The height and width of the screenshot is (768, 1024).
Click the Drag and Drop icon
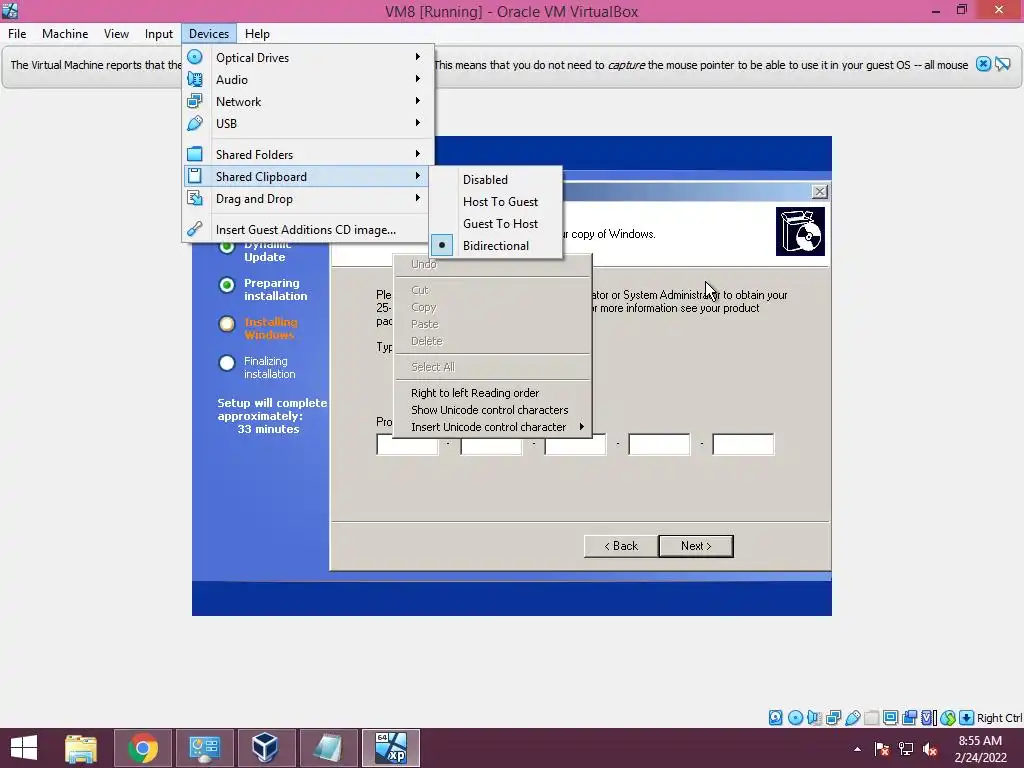coord(195,198)
